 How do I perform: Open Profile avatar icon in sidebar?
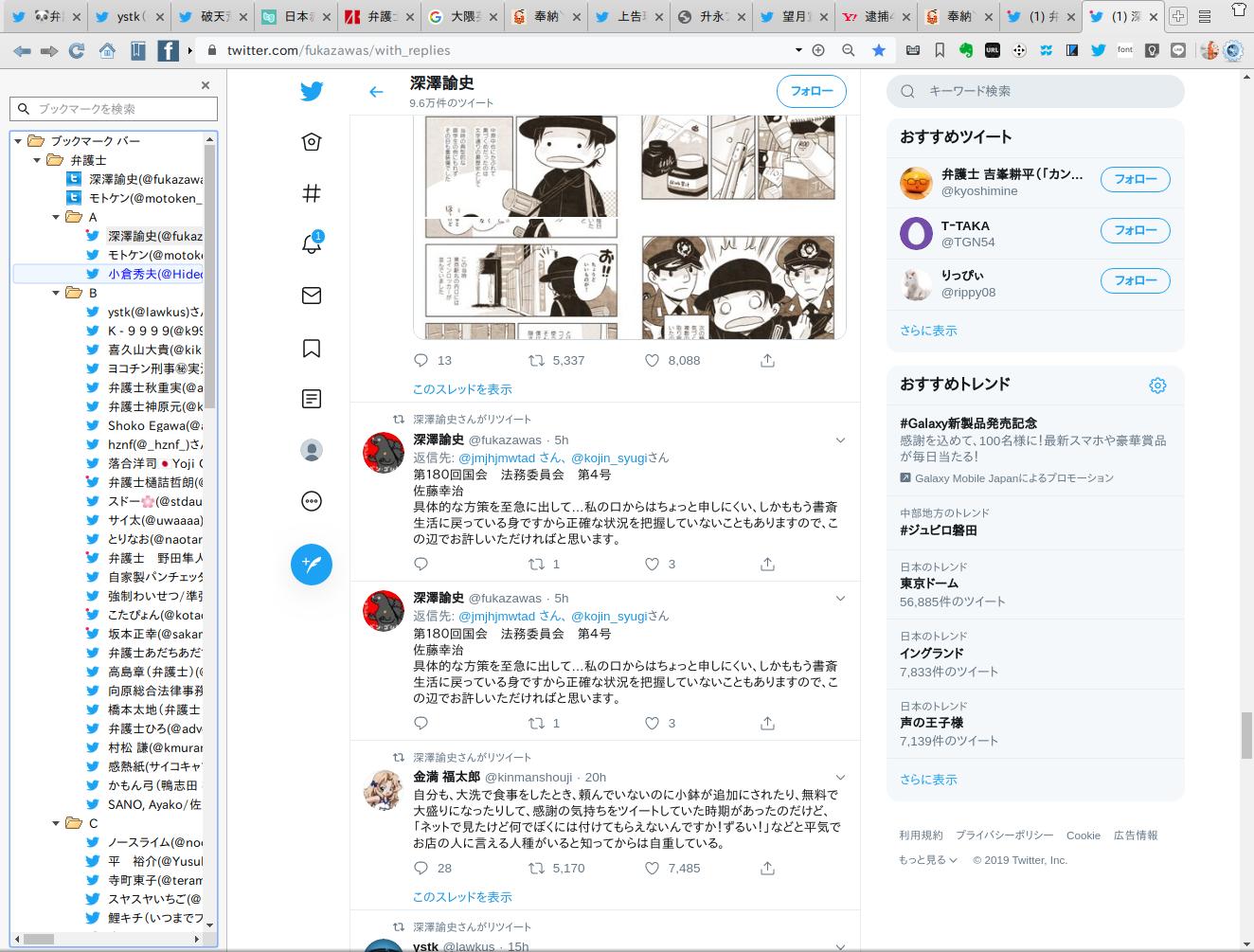tap(312, 450)
